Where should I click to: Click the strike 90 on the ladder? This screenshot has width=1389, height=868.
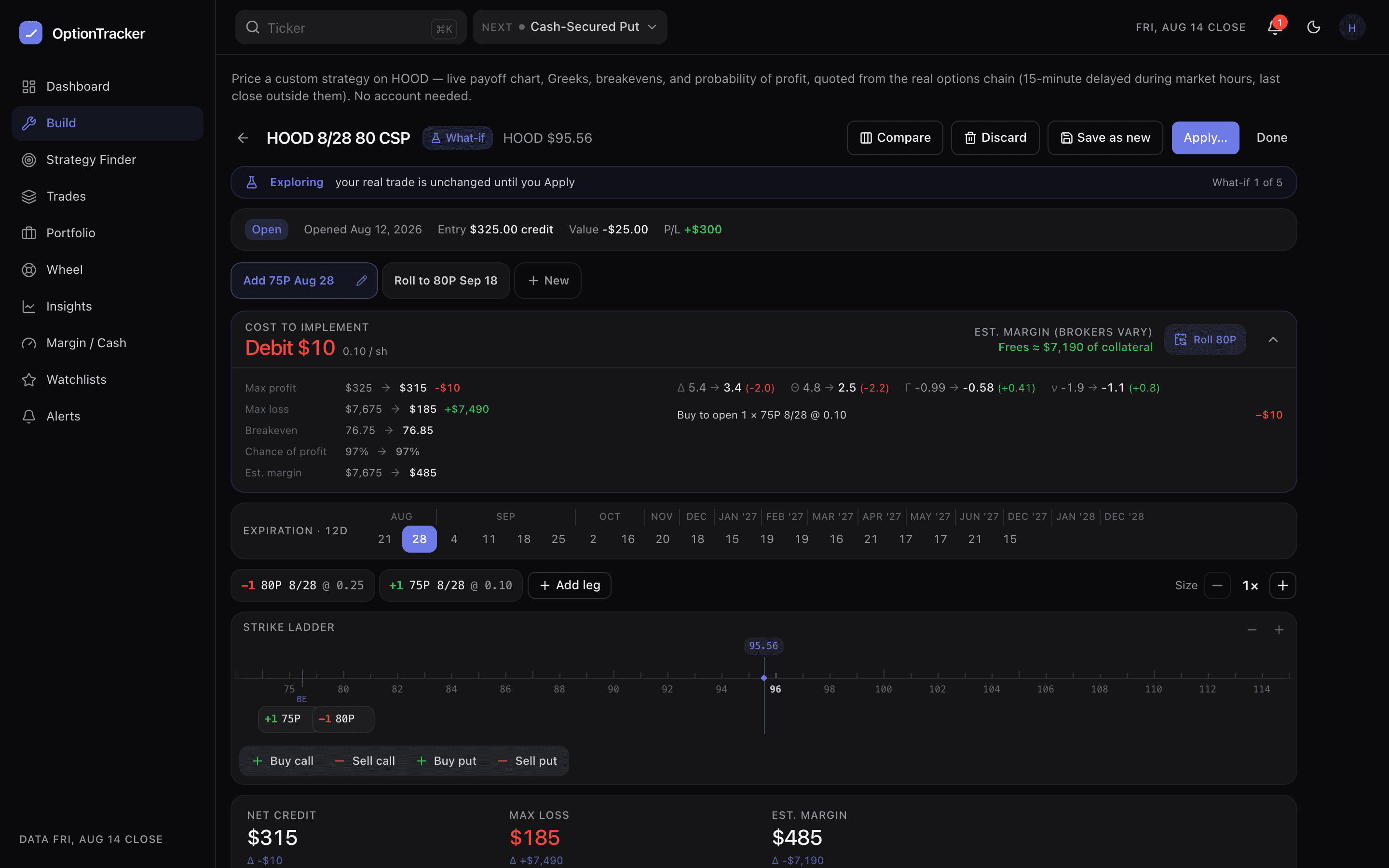(x=613, y=689)
